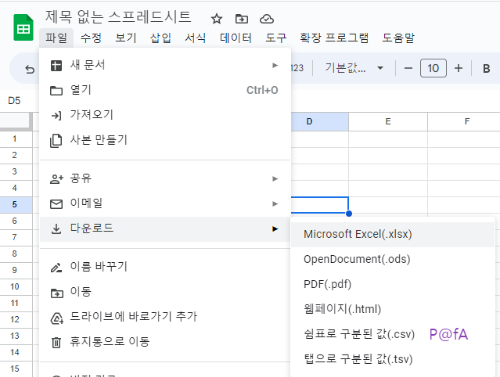Screen dimensions: 500x377
Task: Open the 보기 menu
Action: pos(126,38)
